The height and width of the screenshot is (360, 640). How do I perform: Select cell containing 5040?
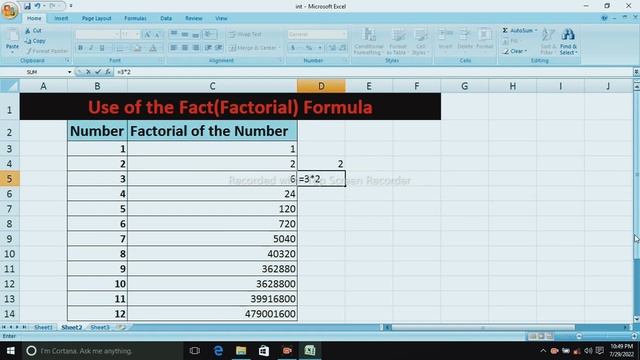point(212,239)
